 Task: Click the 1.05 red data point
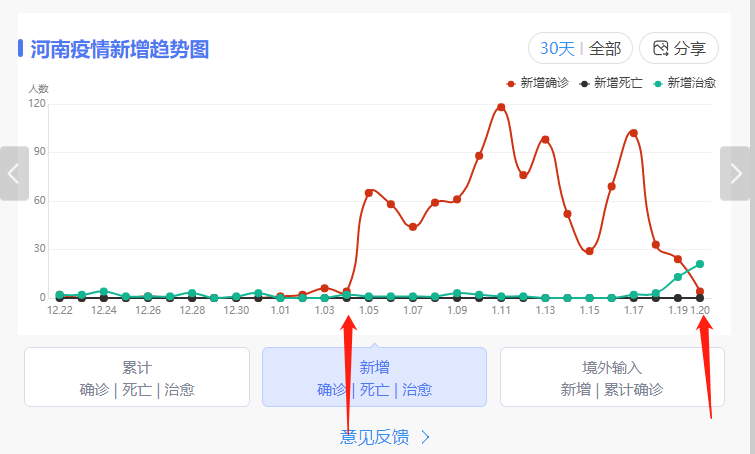(369, 192)
